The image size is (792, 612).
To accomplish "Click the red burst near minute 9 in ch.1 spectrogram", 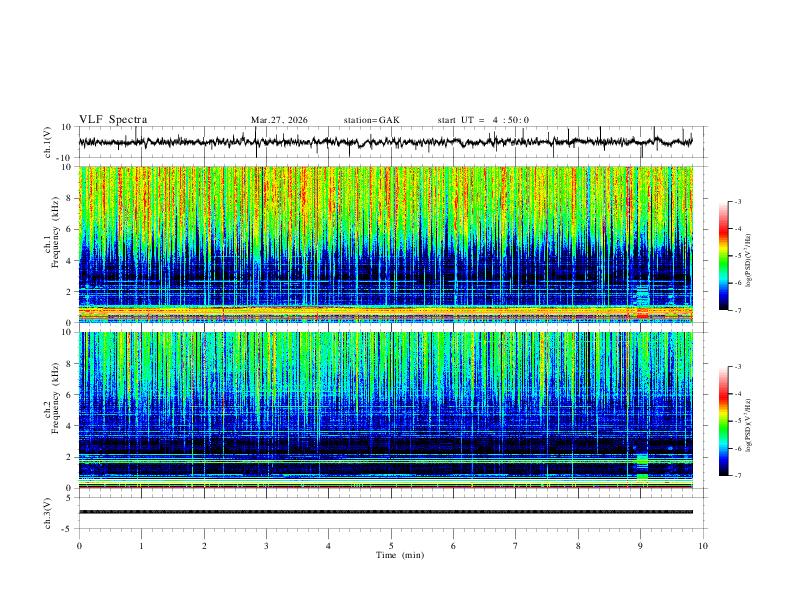I will 642,313.
